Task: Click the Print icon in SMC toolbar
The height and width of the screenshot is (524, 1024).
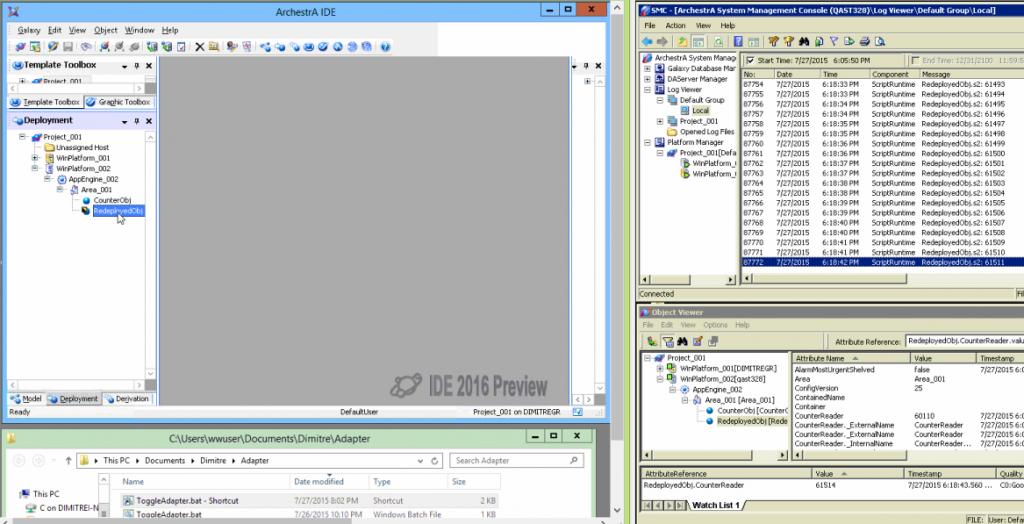Action: (865, 41)
